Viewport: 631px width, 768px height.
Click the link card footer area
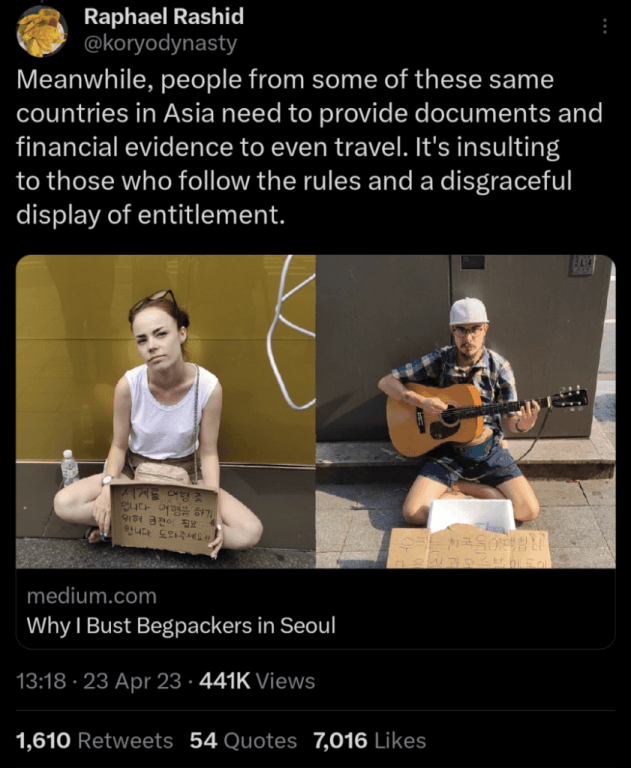316,609
